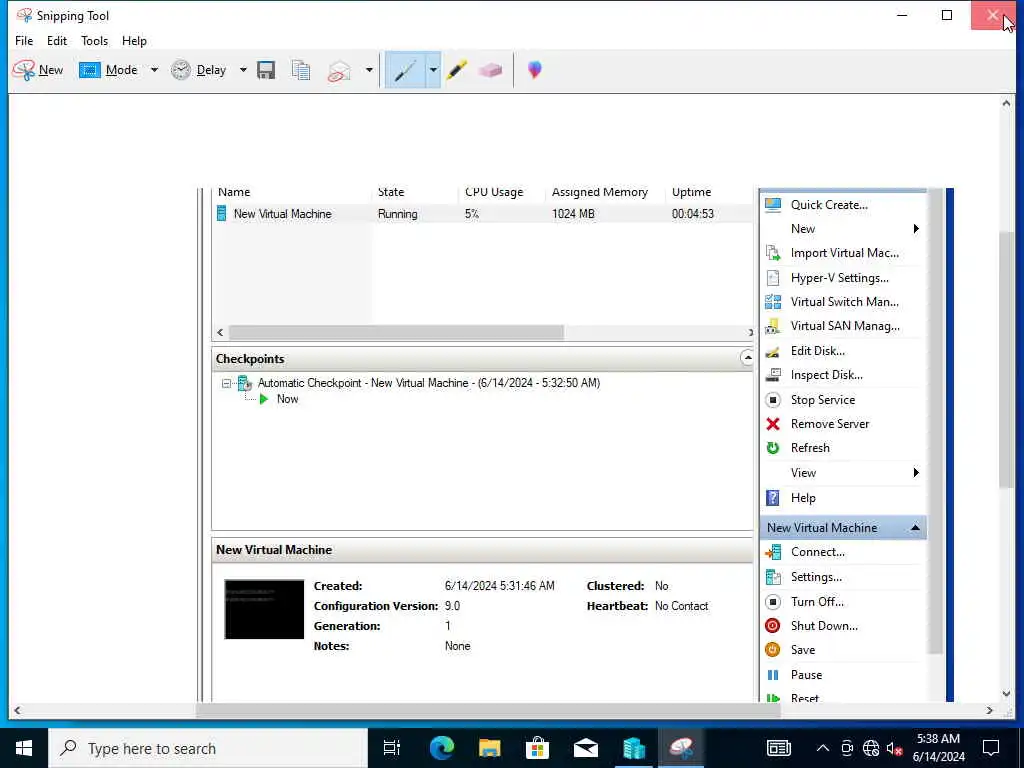Click the Quick Create icon in the snip
1024x768 pixels.
tap(773, 205)
